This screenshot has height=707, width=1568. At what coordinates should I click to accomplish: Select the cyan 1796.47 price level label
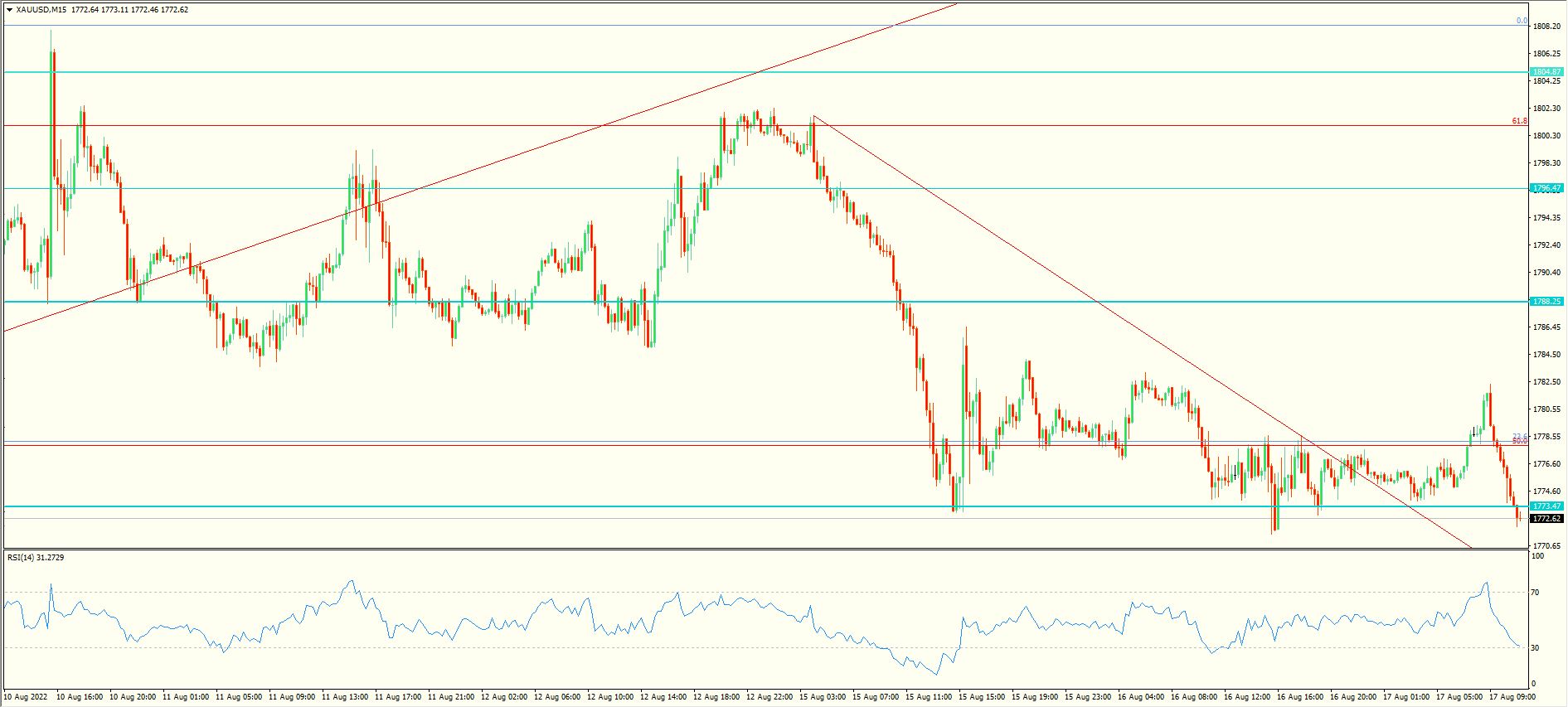[x=1547, y=188]
